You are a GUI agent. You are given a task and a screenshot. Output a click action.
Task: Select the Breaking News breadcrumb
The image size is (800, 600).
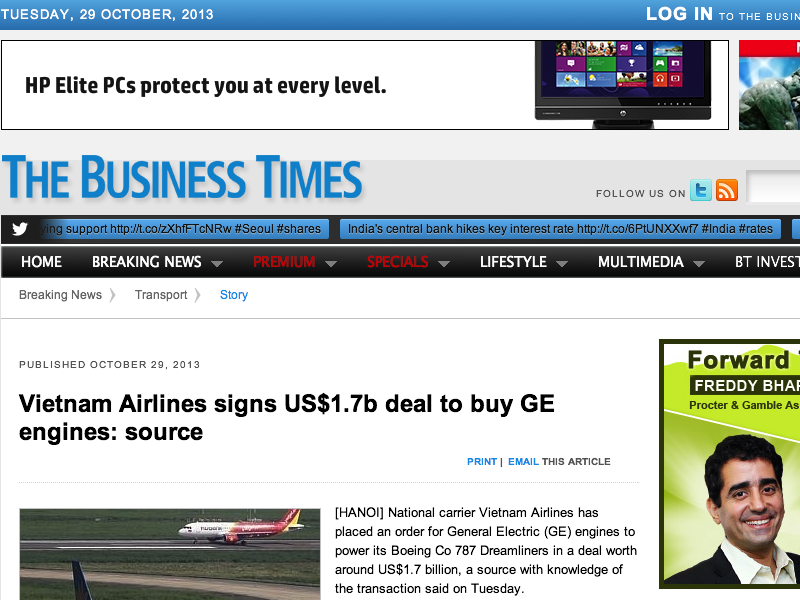click(60, 295)
